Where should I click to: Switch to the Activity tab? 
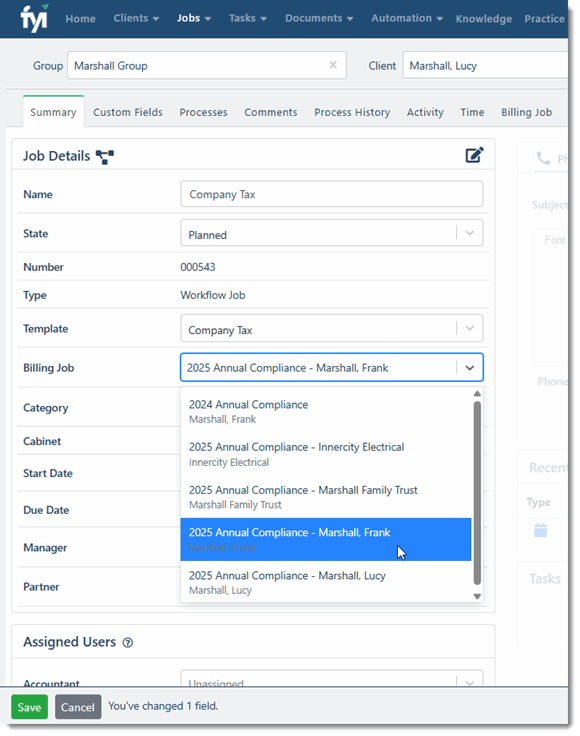click(425, 112)
